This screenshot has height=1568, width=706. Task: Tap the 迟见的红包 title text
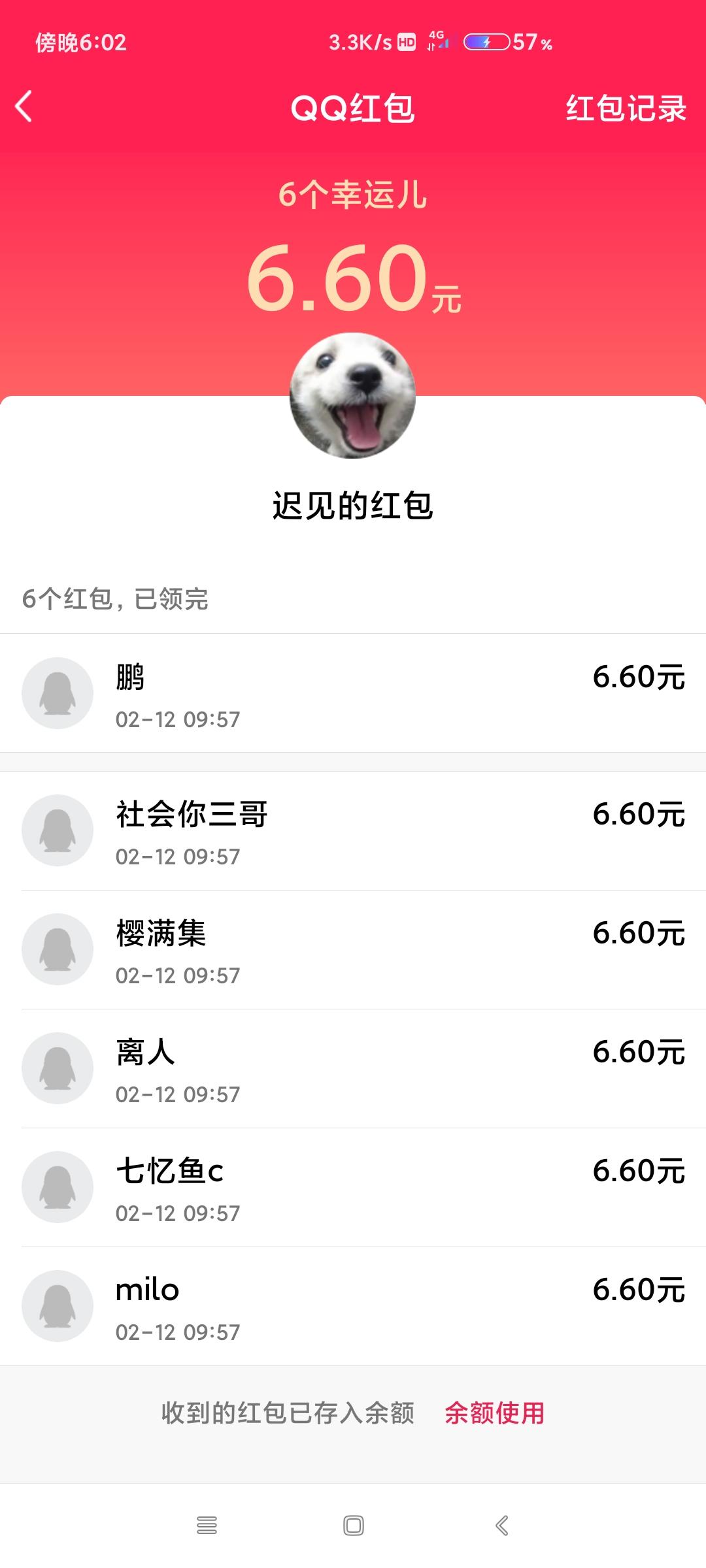tap(353, 506)
